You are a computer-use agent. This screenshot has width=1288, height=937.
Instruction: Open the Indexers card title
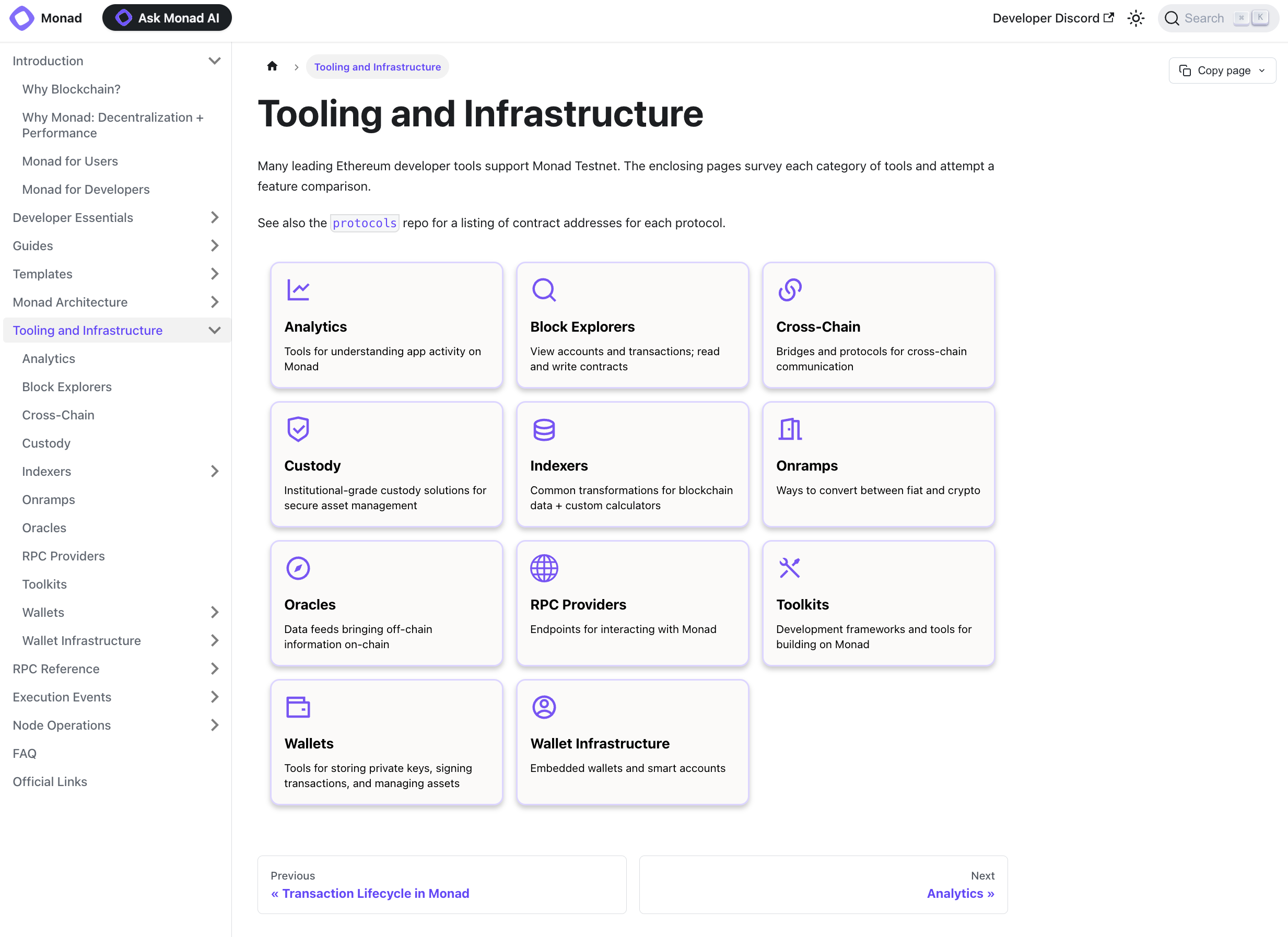click(x=559, y=466)
